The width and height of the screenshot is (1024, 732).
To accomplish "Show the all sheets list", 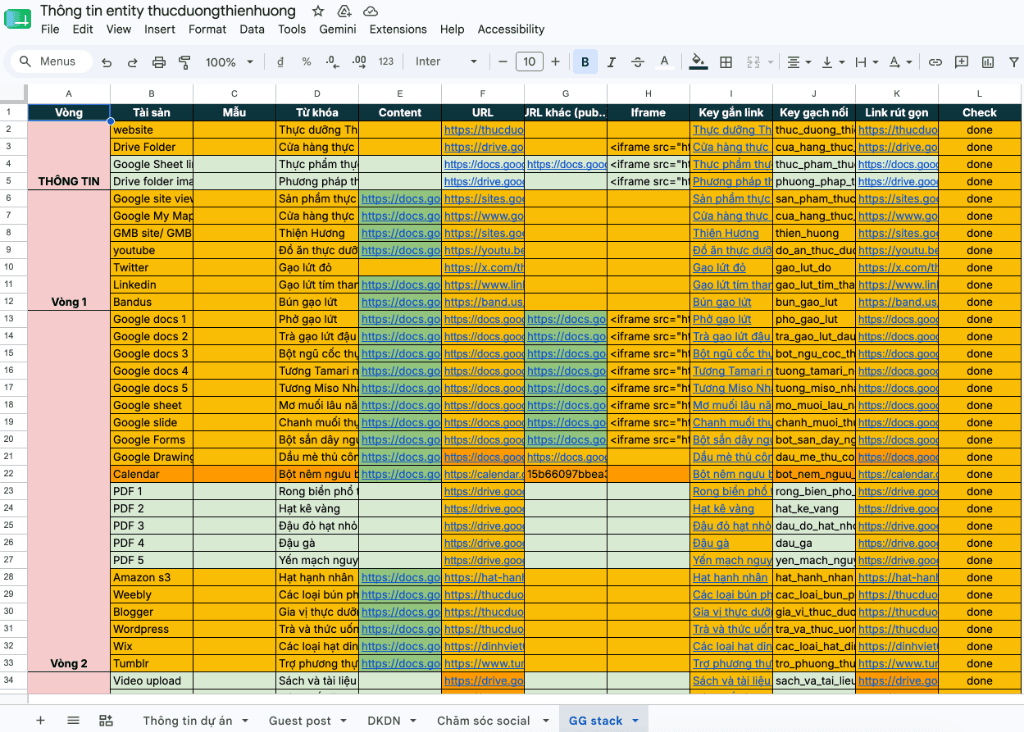I will [73, 720].
